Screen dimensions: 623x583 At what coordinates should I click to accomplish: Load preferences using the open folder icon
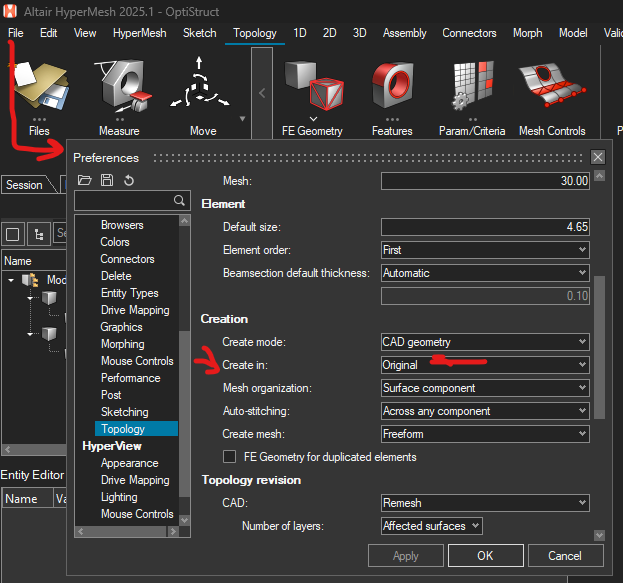pos(84,180)
